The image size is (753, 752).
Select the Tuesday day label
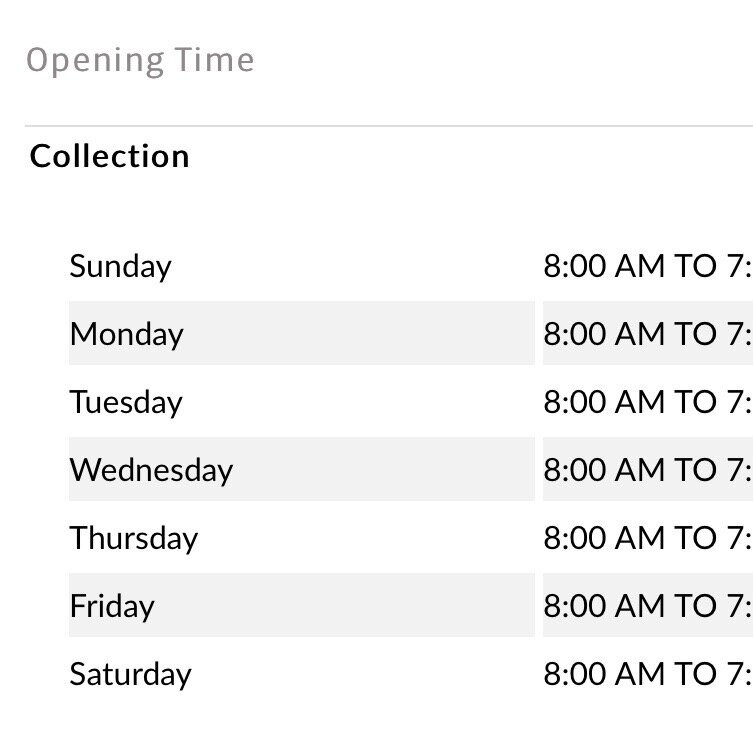[x=126, y=402]
